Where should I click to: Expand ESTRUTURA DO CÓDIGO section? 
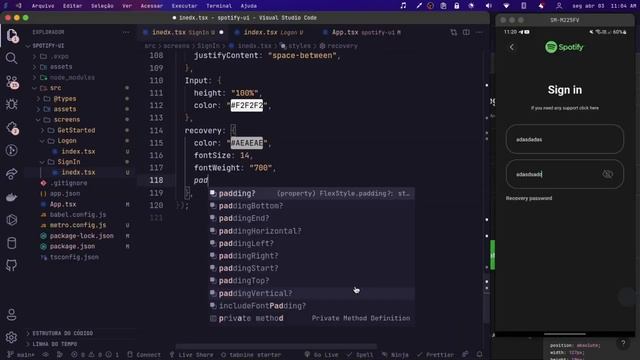(62, 333)
